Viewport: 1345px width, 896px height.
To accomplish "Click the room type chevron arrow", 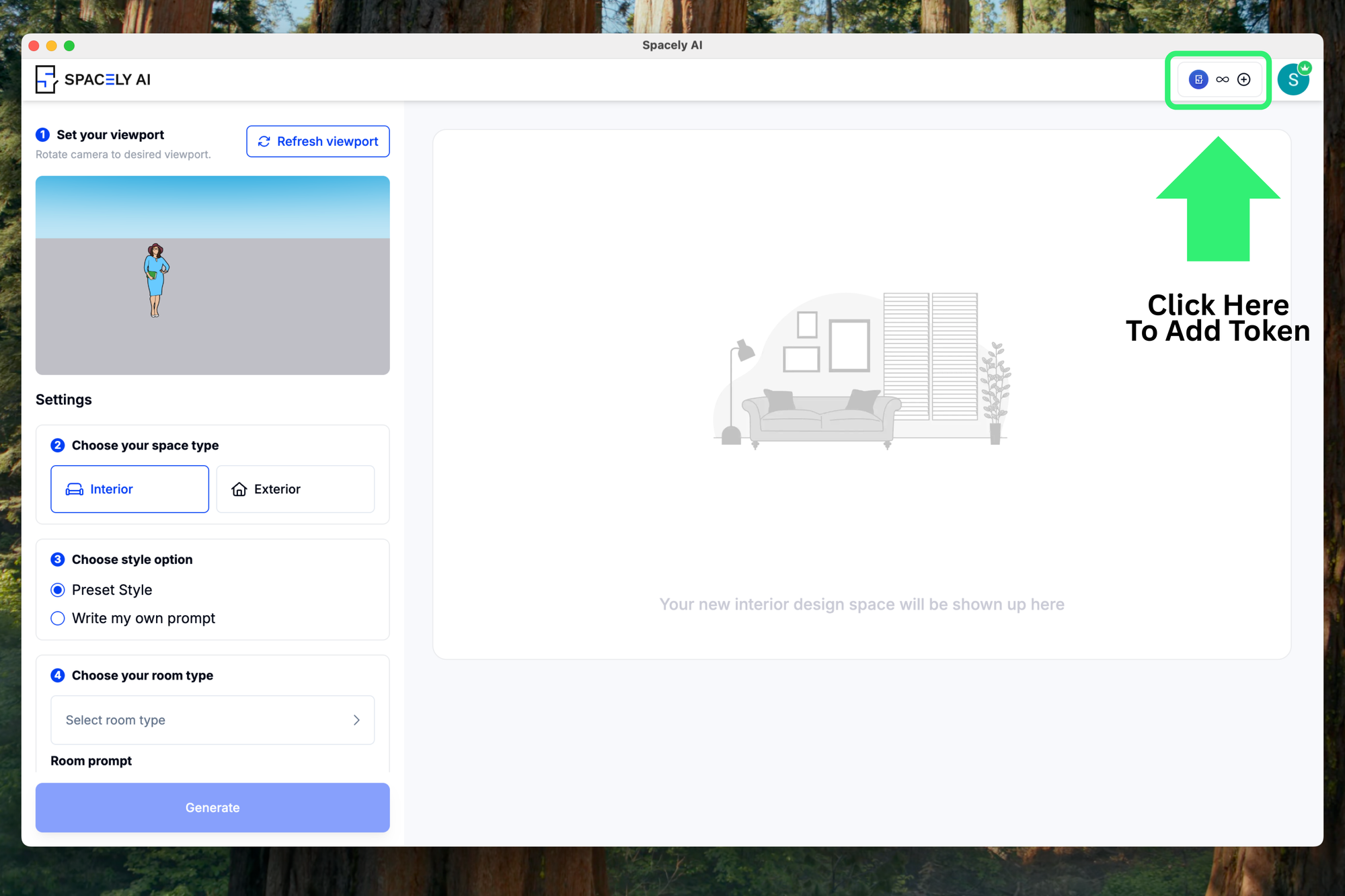I will pos(356,720).
